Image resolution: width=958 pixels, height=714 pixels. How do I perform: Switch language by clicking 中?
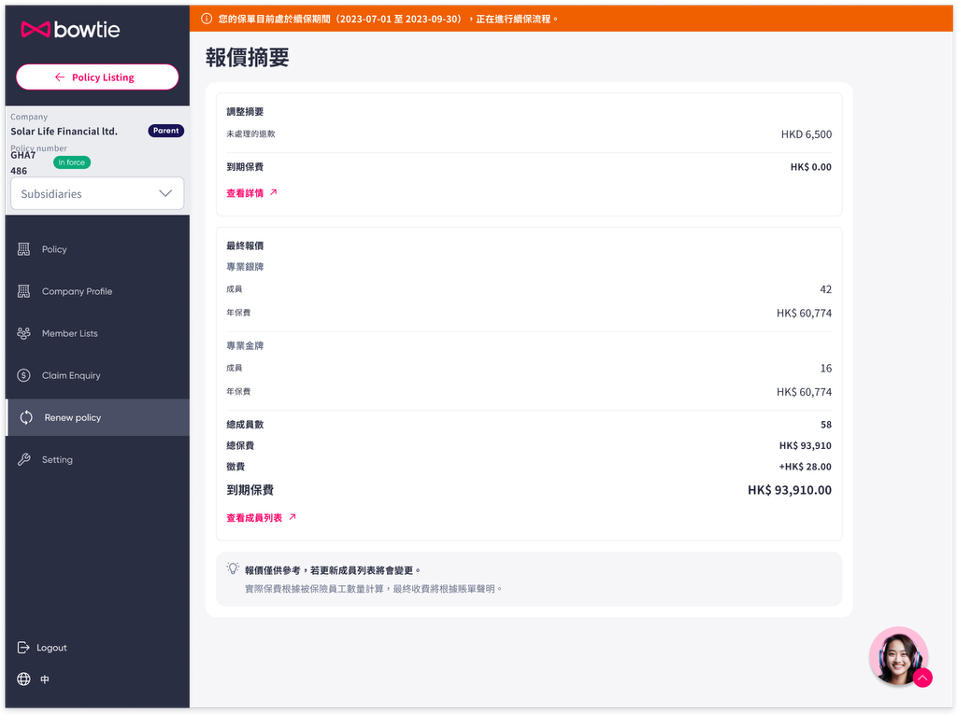[x=43, y=679]
